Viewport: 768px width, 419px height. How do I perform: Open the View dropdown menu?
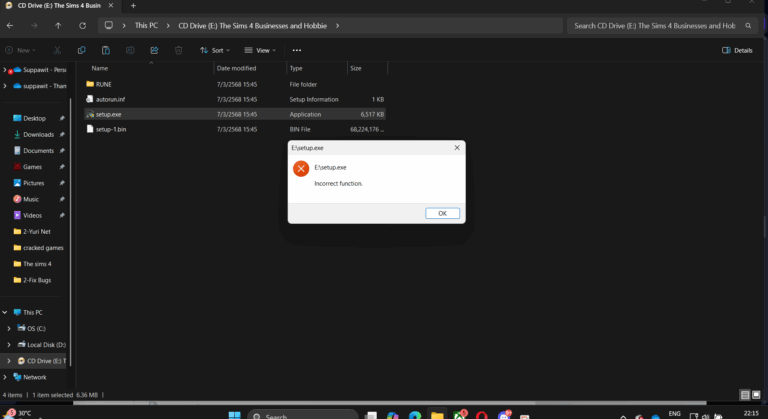pyautogui.click(x=261, y=50)
